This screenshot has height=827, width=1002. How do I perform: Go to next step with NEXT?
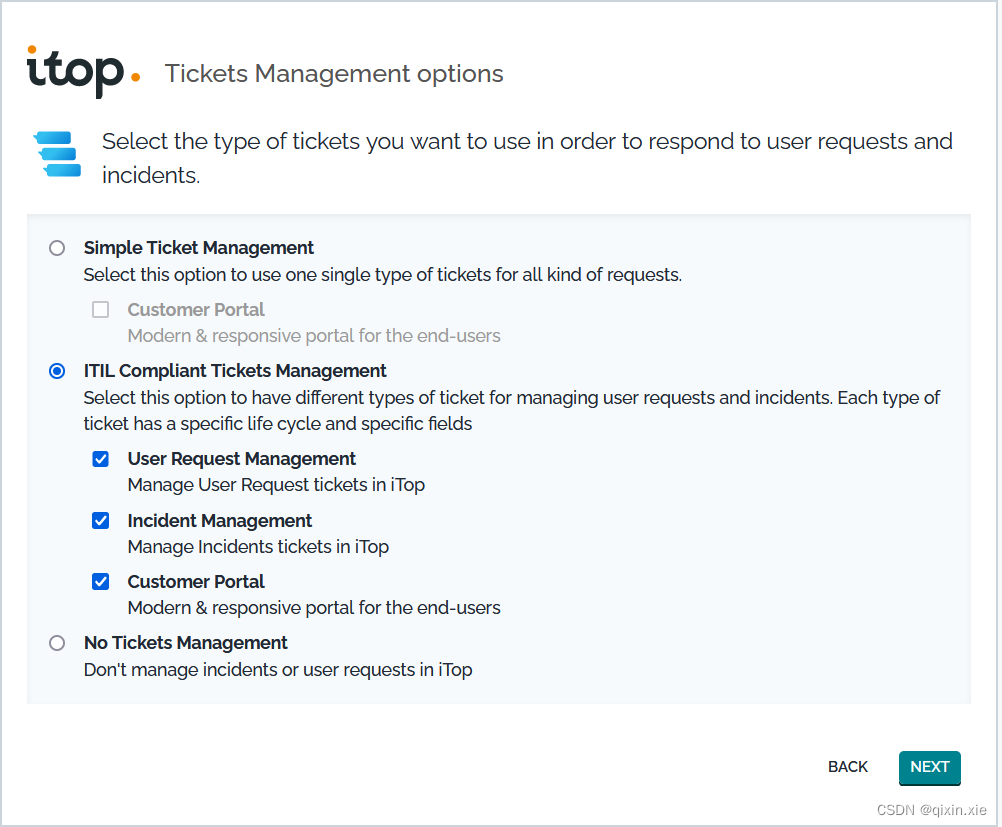pos(929,767)
